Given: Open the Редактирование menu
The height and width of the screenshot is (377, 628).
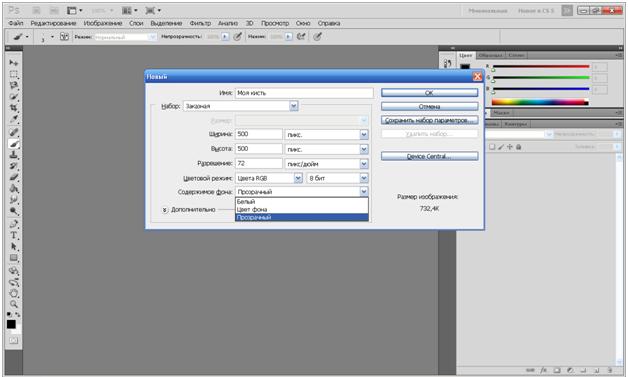Looking at the screenshot, I should coord(53,23).
